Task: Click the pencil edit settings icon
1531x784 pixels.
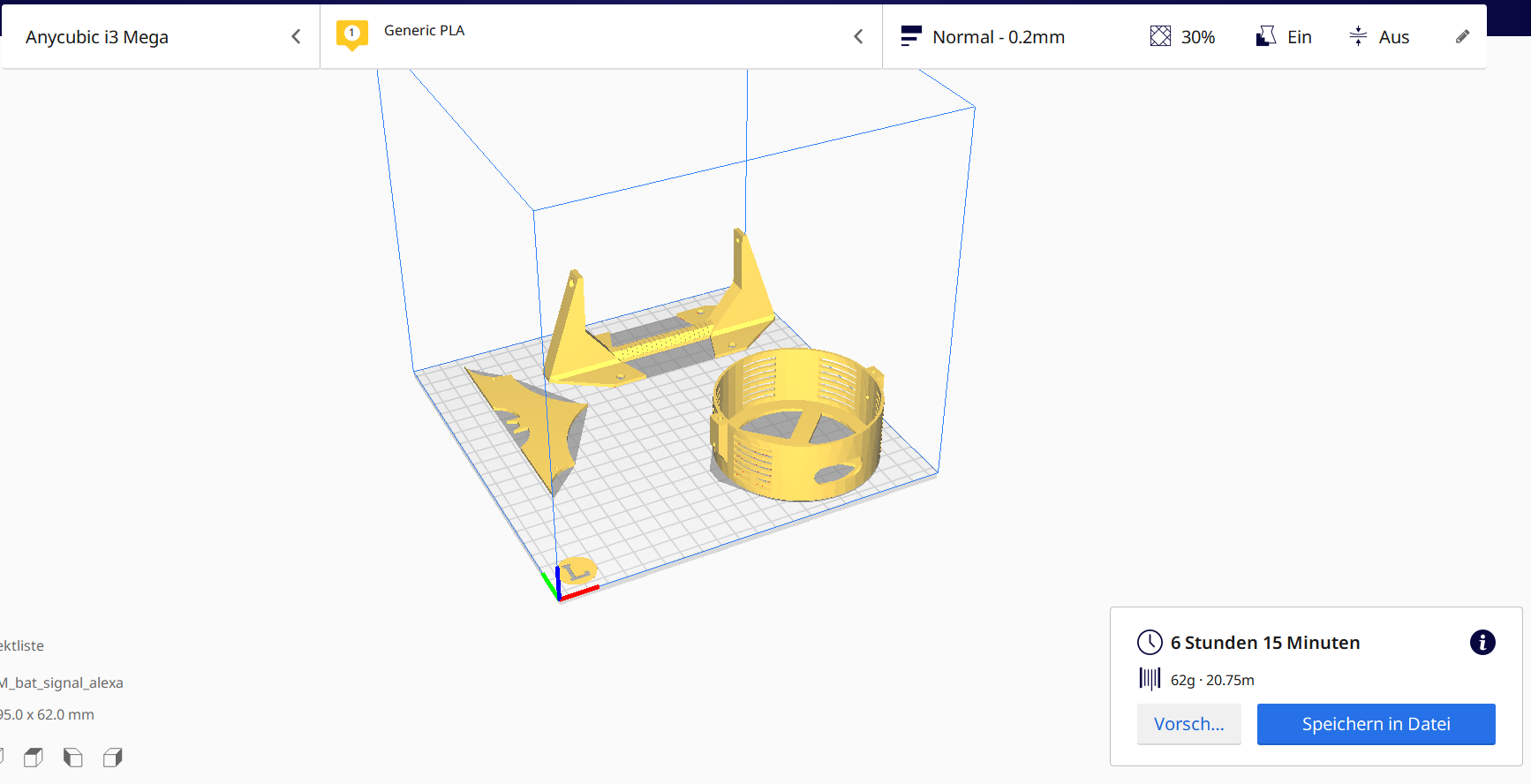Action: pyautogui.click(x=1462, y=36)
